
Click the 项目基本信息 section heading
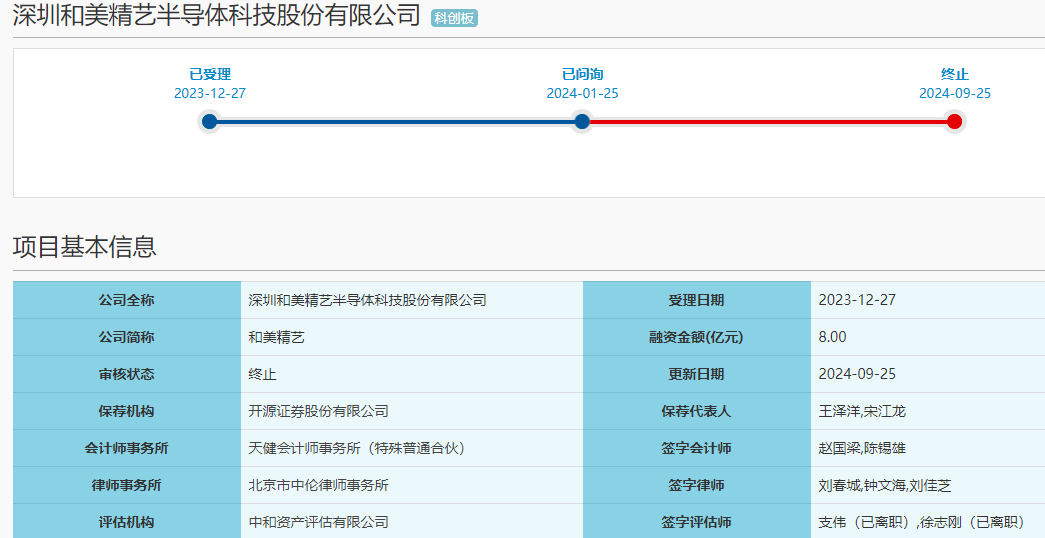pyautogui.click(x=85, y=247)
